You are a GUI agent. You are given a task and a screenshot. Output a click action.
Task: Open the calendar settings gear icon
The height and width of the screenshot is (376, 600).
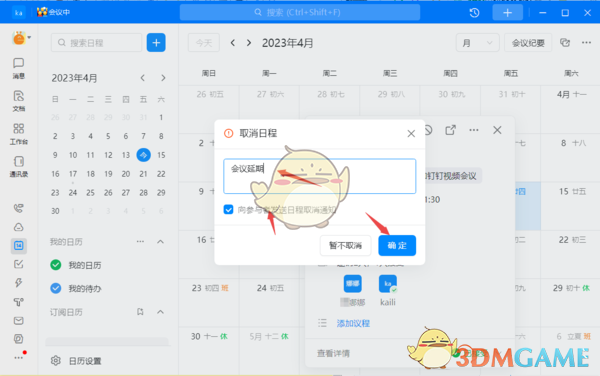click(x=56, y=361)
